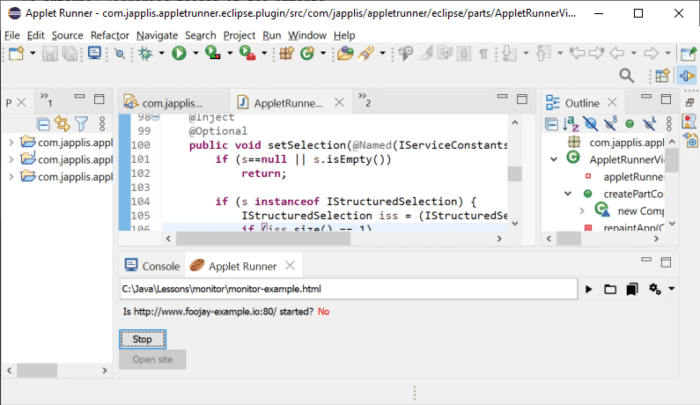700x405 pixels.
Task: Click the bookmarks icon in Applet Runner
Action: coord(632,289)
